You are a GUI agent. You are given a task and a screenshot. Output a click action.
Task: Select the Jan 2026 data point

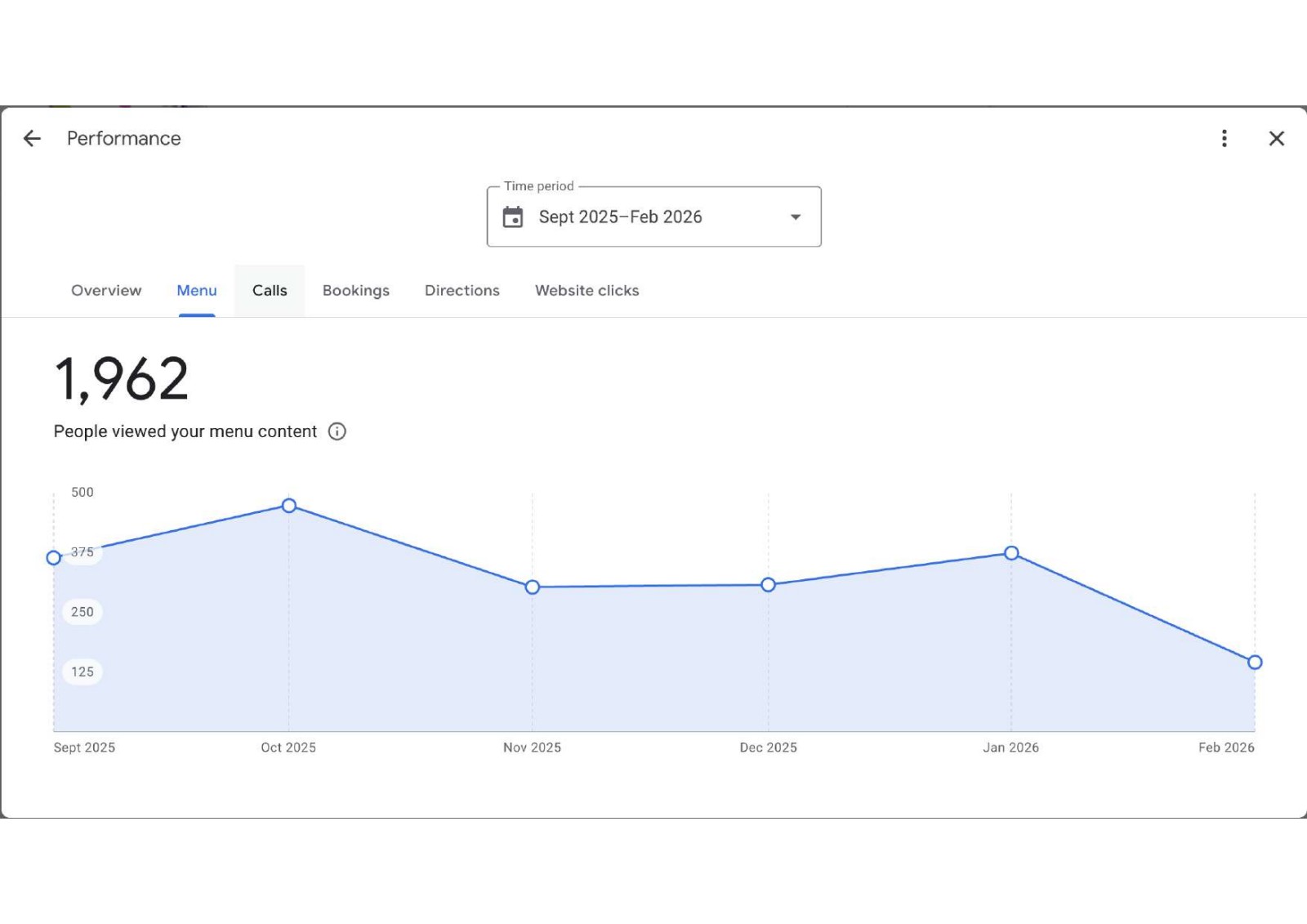pyautogui.click(x=1011, y=553)
